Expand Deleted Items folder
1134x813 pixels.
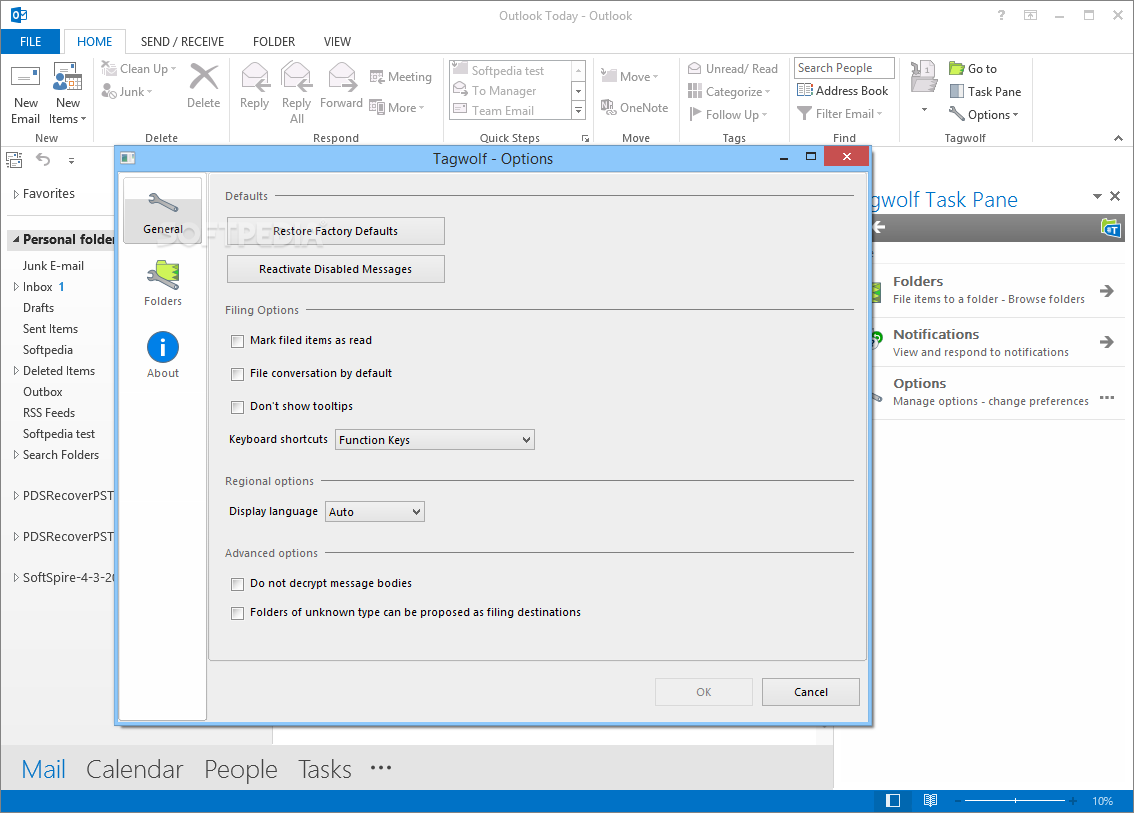pyautogui.click(x=16, y=371)
